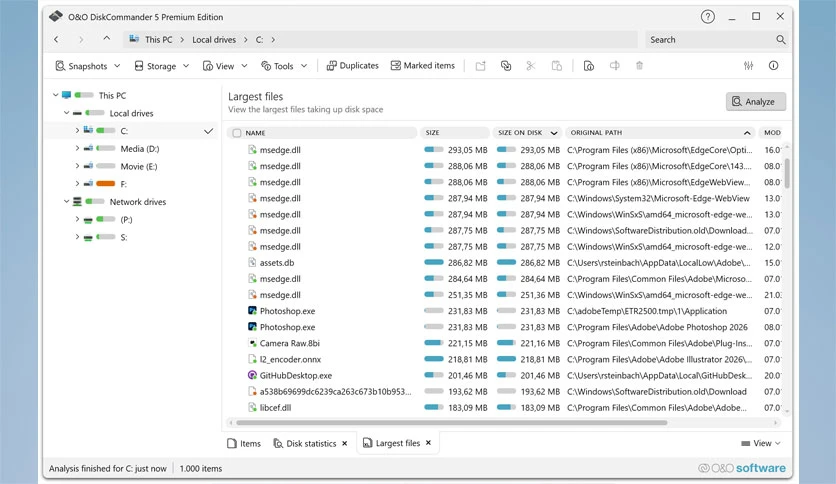This screenshot has width=836, height=484.
Task: Open the info circle icon
Action: [774, 66]
